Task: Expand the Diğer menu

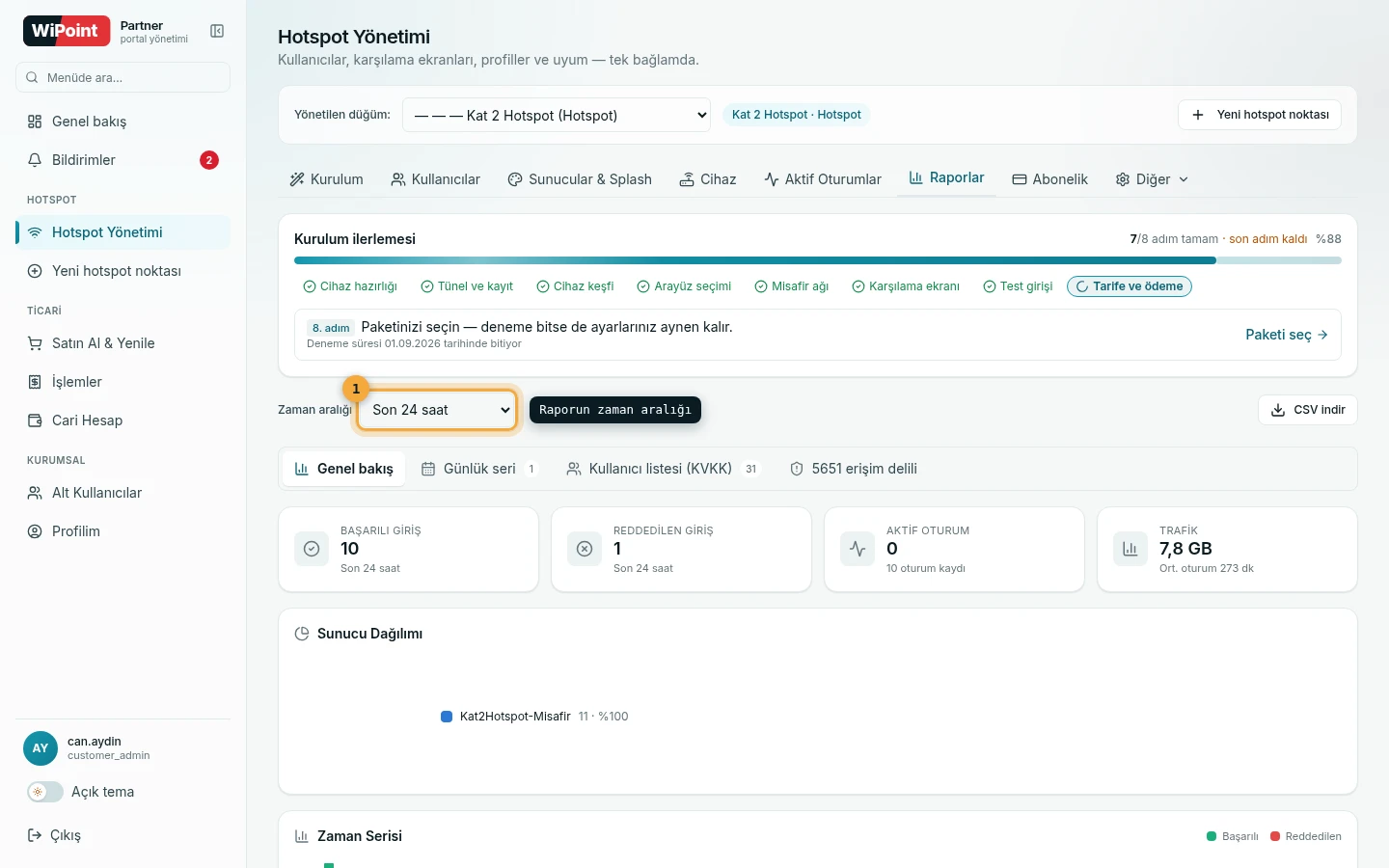Action: click(1152, 179)
